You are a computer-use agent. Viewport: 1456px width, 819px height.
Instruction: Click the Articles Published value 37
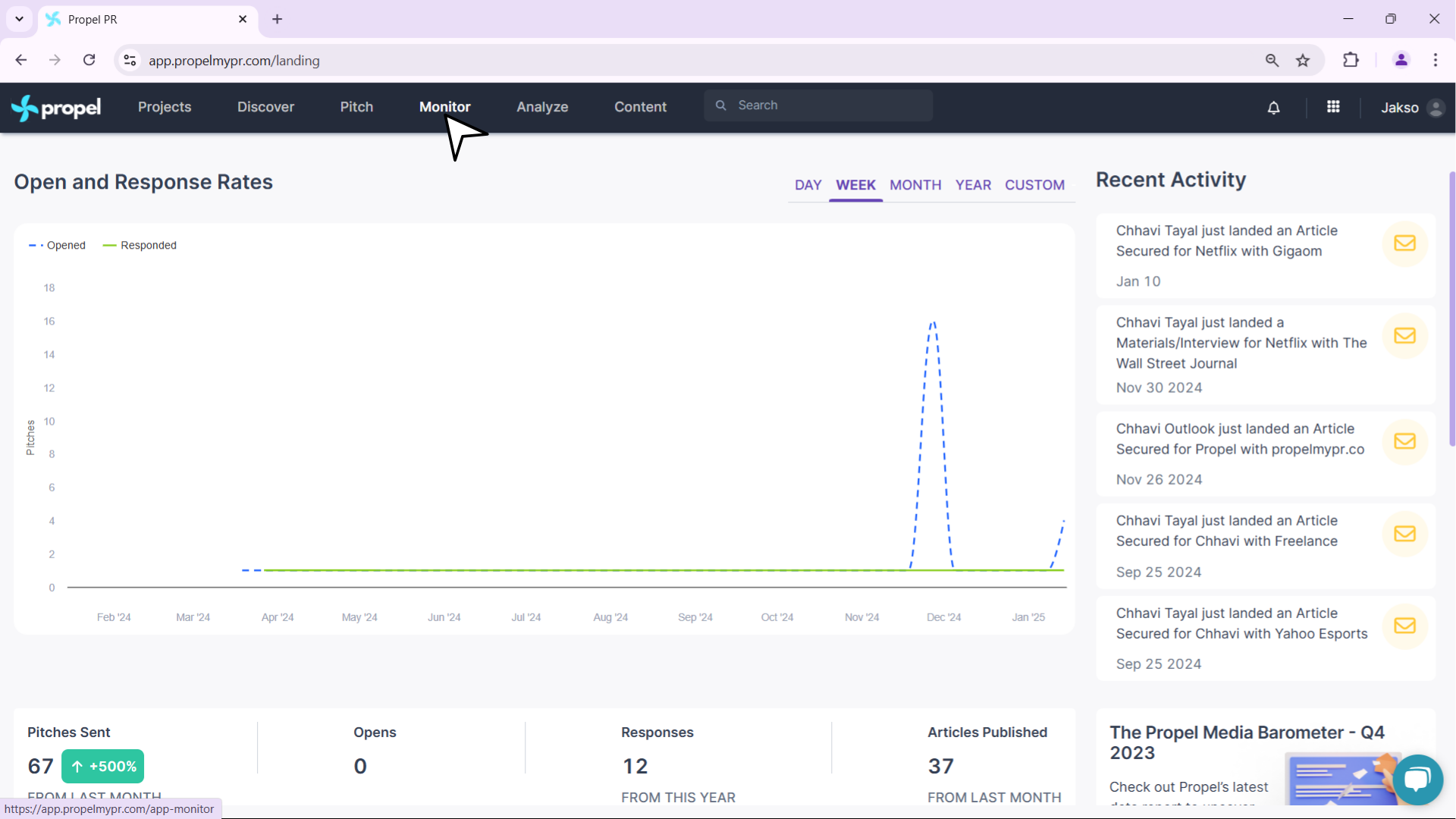941,766
